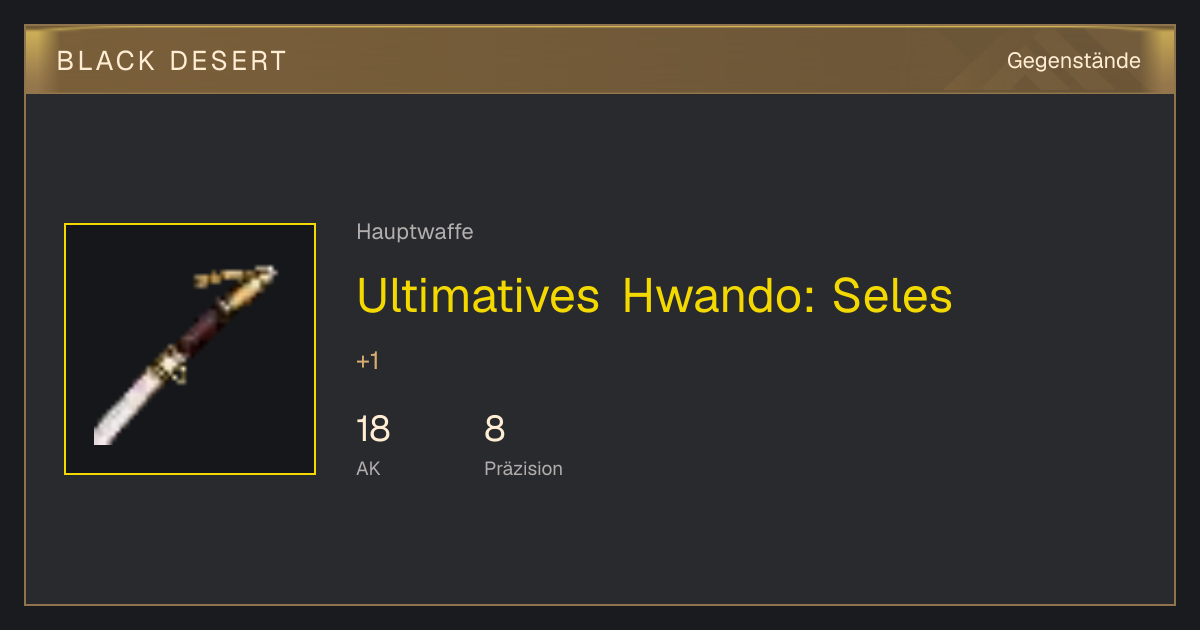Click the AK value 18
This screenshot has height=630, width=1200.
point(373,429)
